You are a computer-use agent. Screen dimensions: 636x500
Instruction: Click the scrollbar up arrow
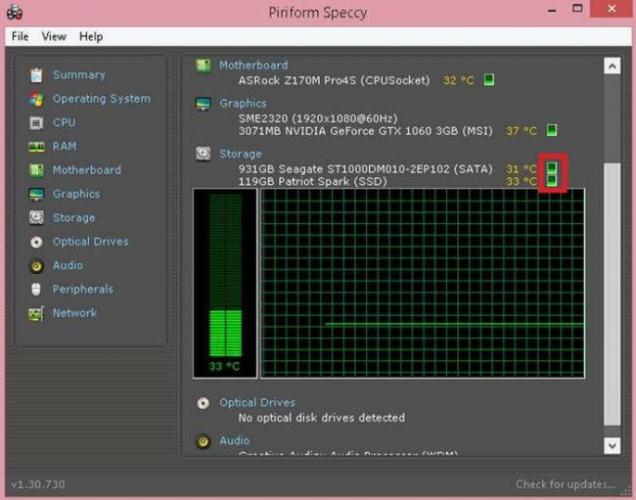[x=612, y=66]
